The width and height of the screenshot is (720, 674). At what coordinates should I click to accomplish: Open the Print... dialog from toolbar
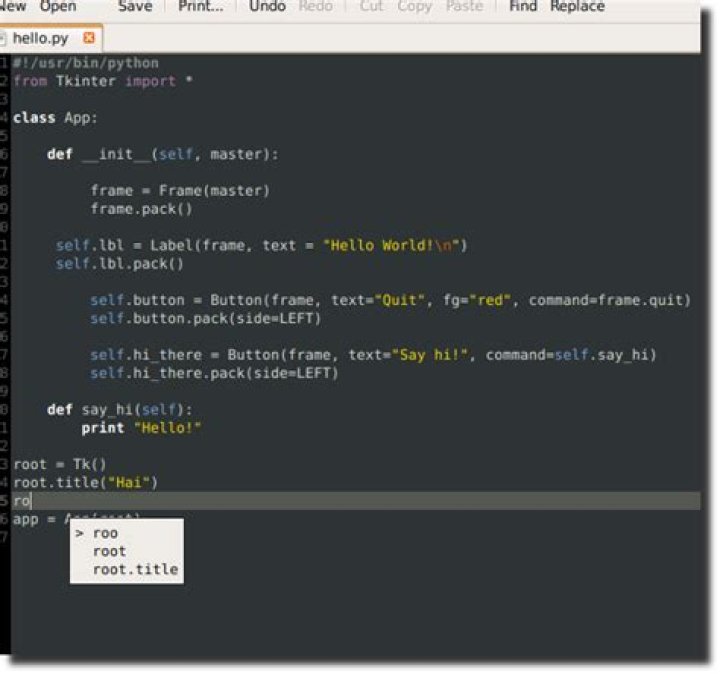(x=201, y=6)
